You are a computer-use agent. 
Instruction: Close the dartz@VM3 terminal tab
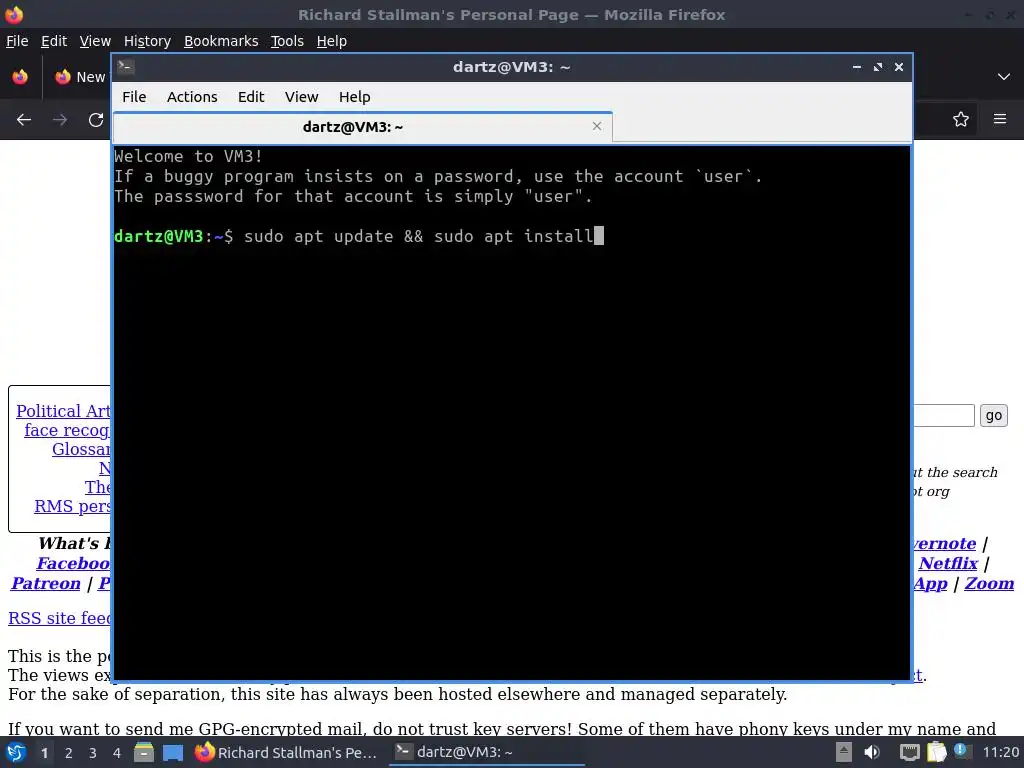[x=596, y=126]
